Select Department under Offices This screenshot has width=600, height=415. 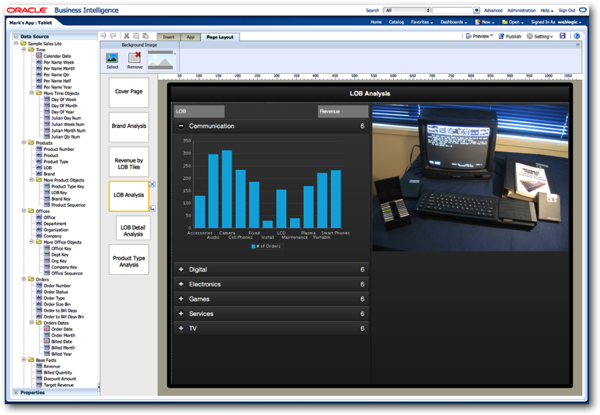point(55,223)
